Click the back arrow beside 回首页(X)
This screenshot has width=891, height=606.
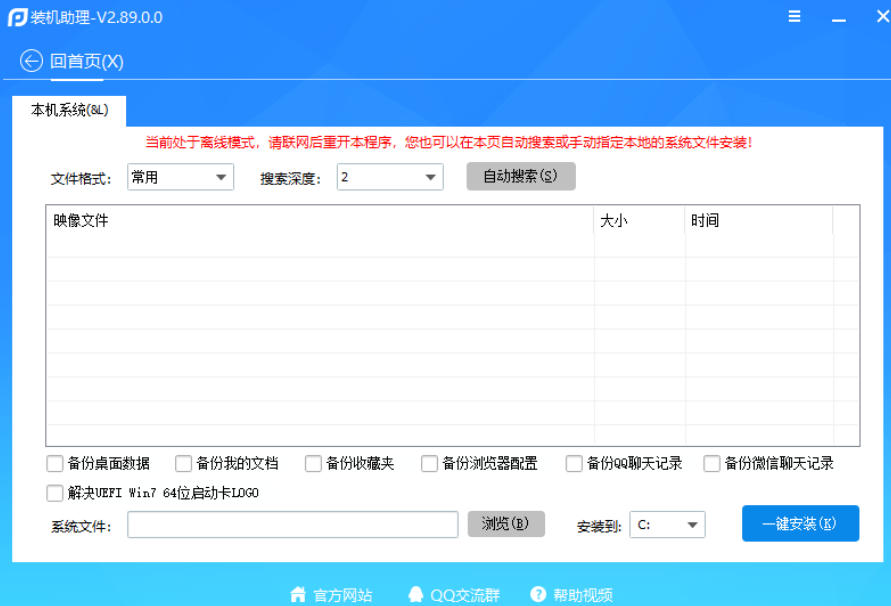[x=30, y=61]
